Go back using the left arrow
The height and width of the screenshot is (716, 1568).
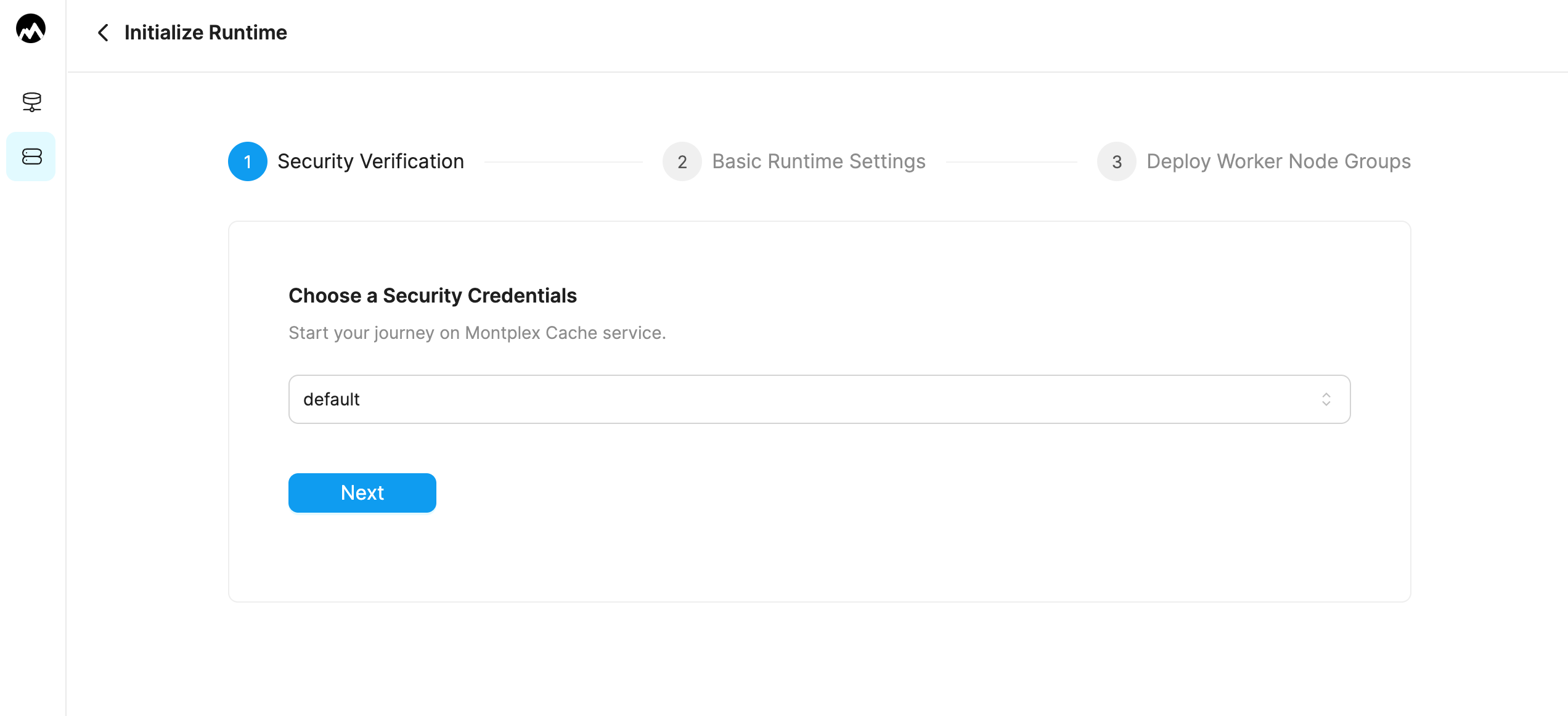click(103, 33)
